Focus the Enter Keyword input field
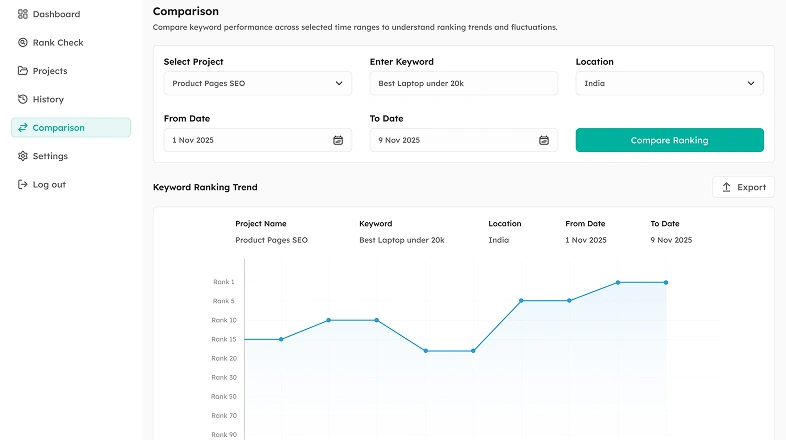786x440 pixels. coord(463,84)
